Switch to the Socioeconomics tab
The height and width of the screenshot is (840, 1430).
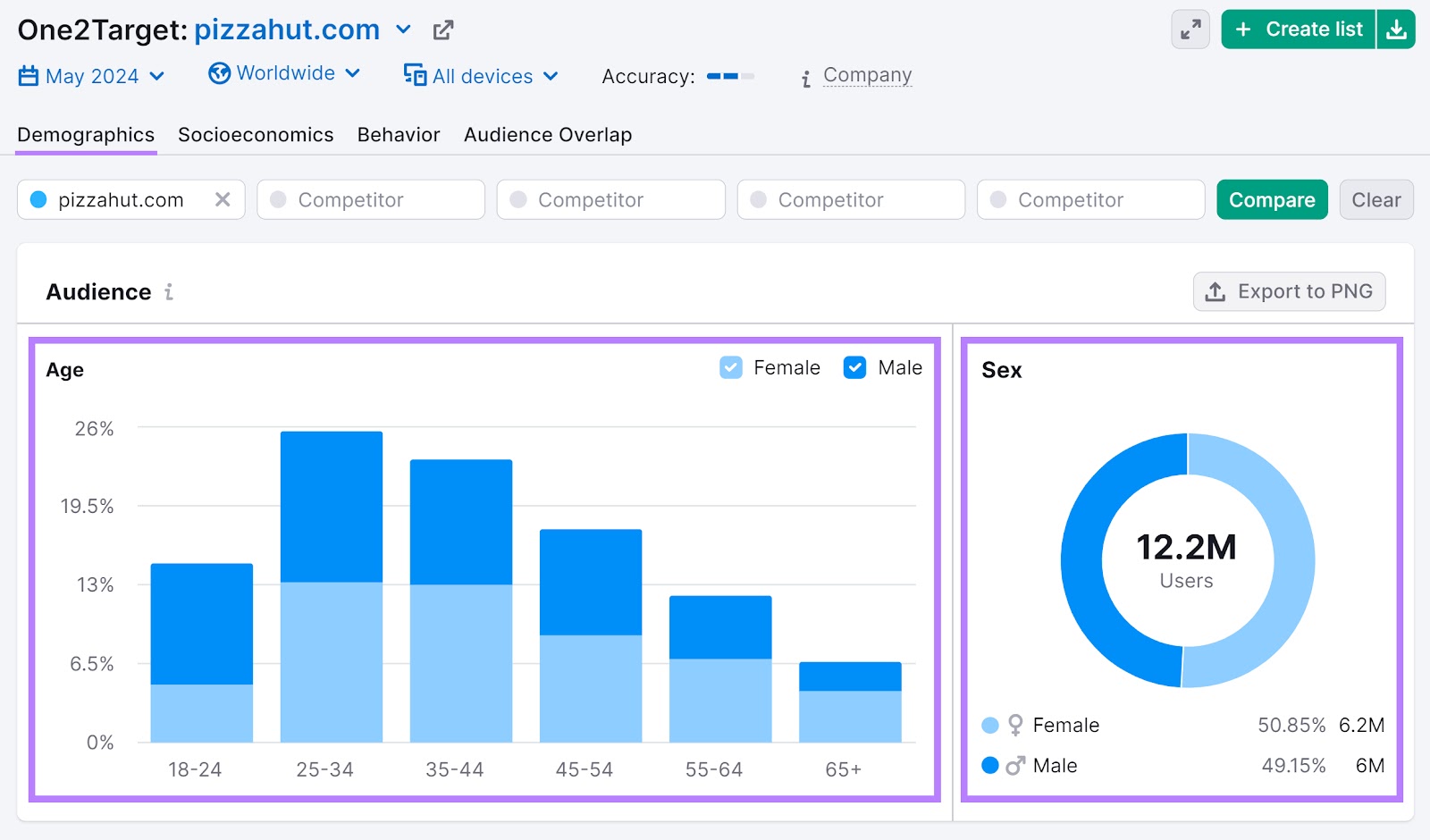256,134
